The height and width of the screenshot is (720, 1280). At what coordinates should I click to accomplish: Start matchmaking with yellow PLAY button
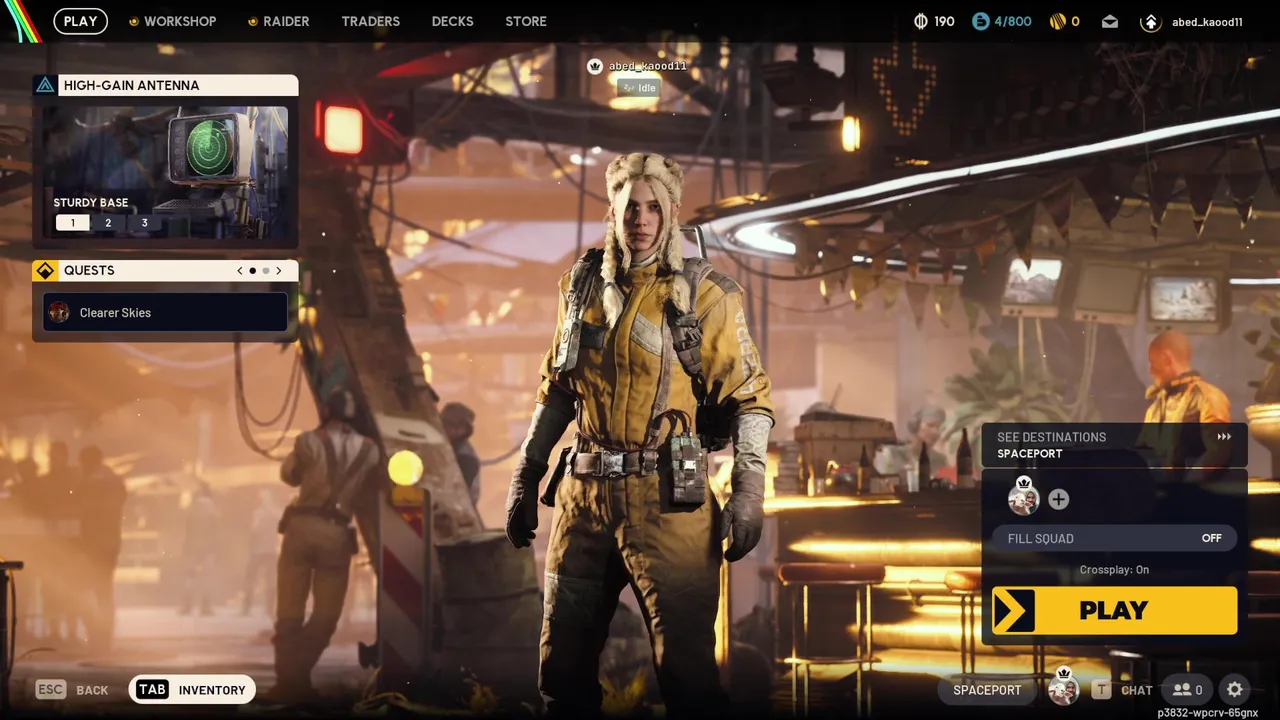(1114, 610)
